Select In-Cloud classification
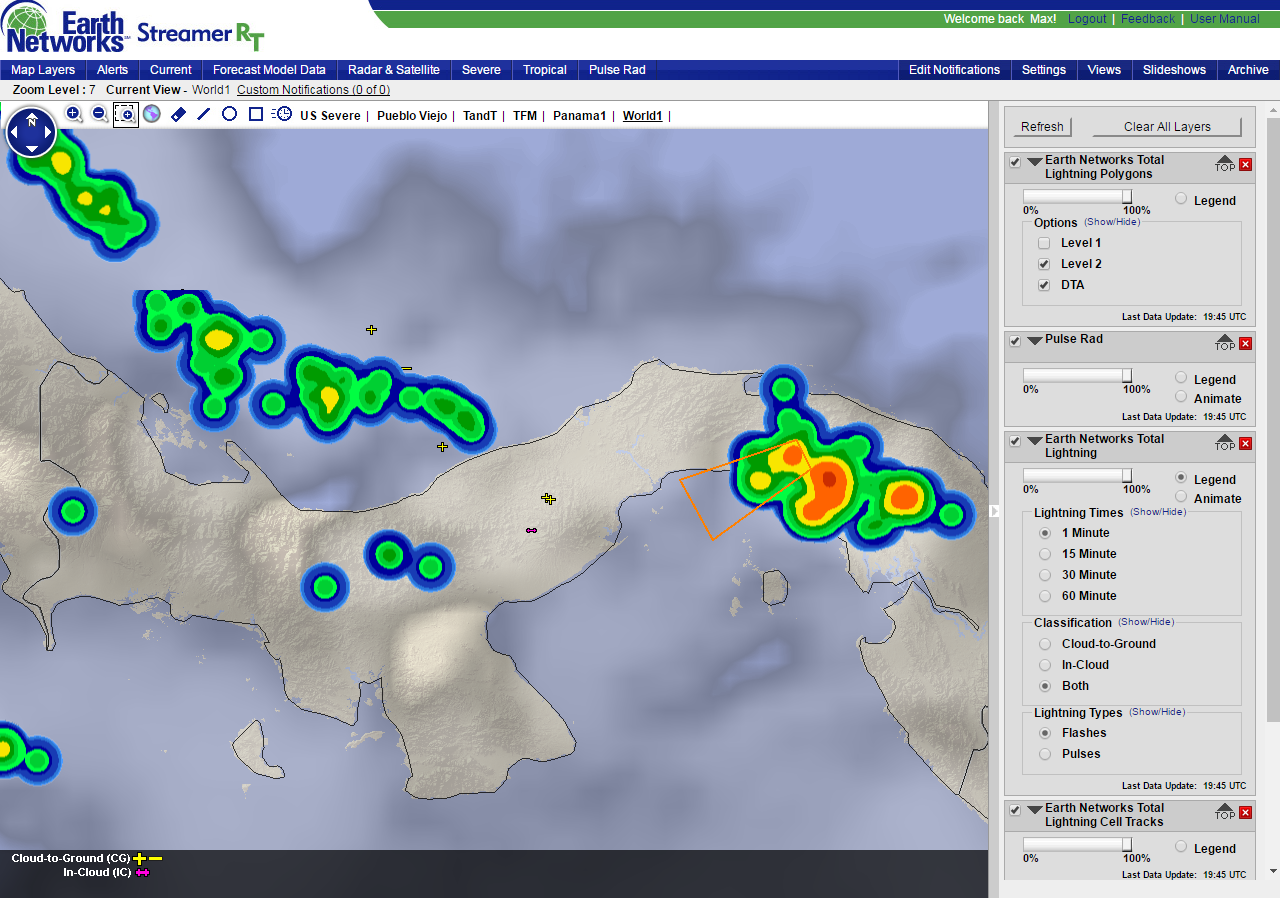Screen dimensions: 1280x898 tap(1045, 665)
